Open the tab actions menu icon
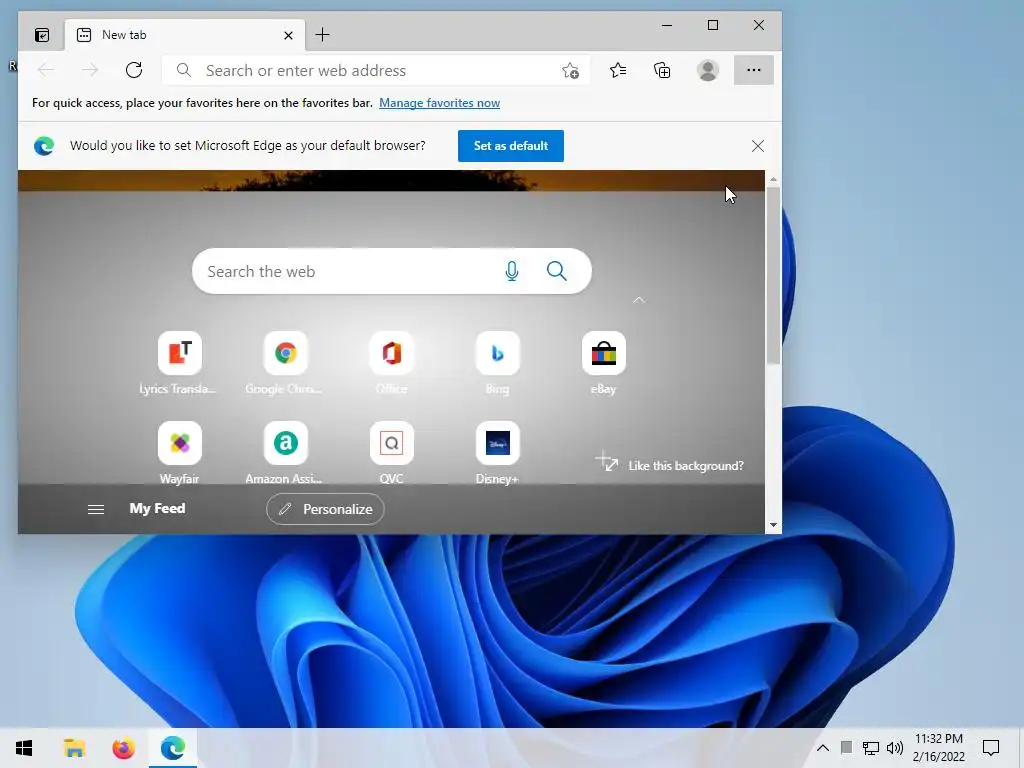This screenshot has width=1024, height=768. pos(42,35)
